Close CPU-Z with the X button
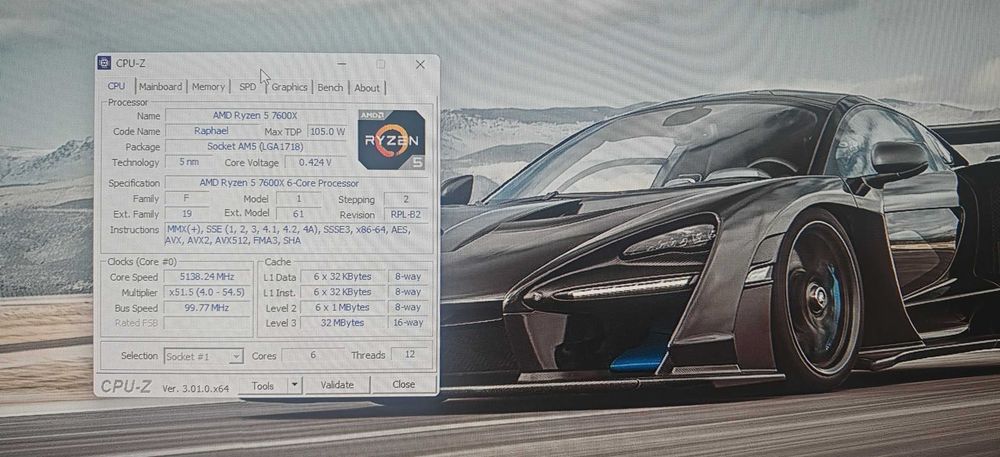Image resolution: width=1000 pixels, height=457 pixels. coord(420,64)
